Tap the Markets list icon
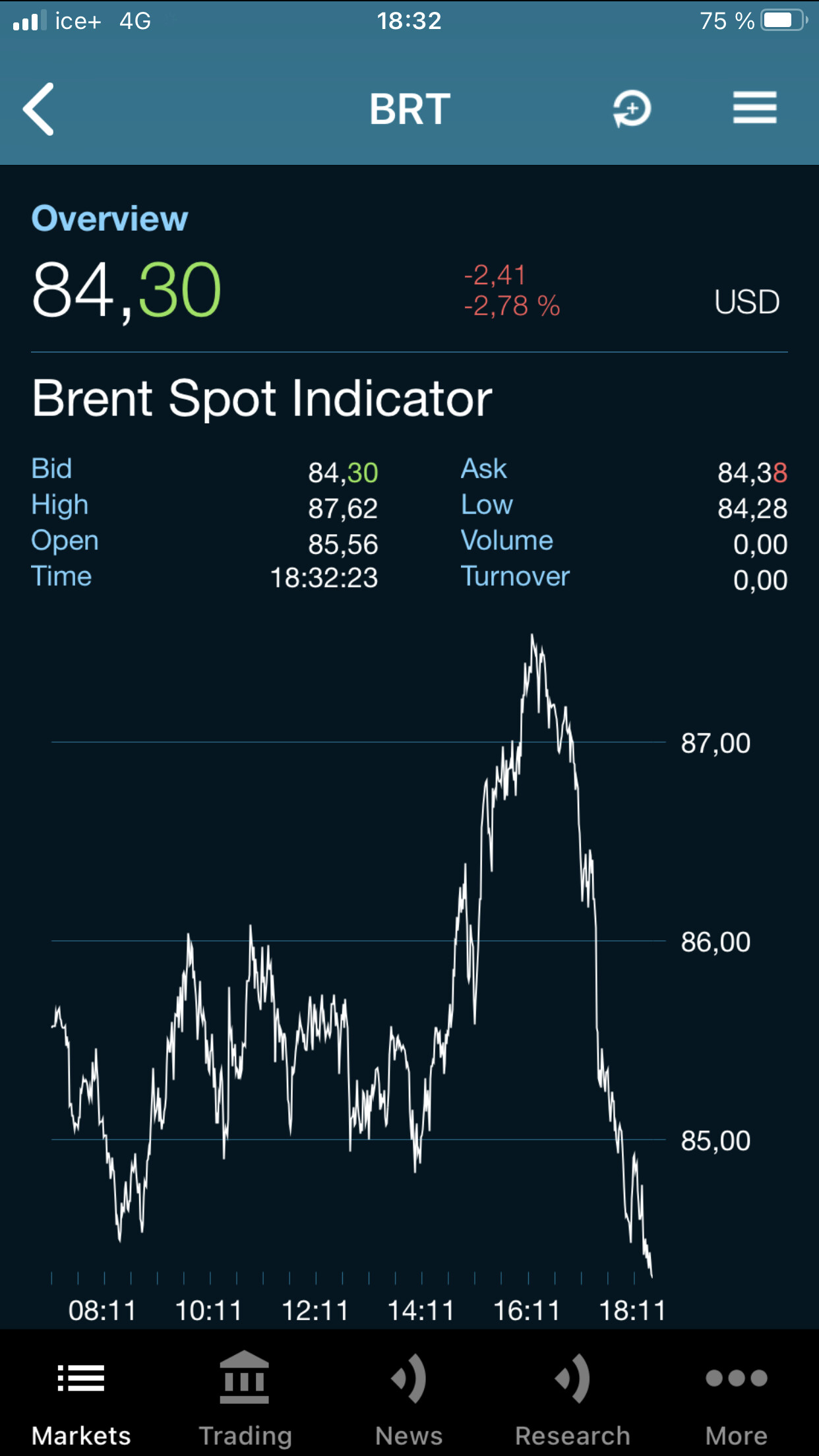This screenshot has width=819, height=1456. 81,1378
